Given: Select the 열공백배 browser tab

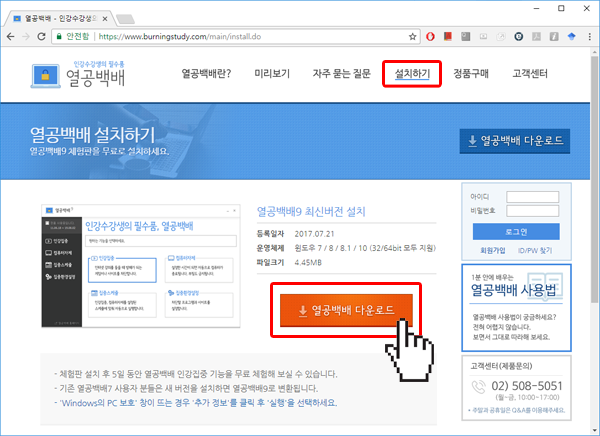Looking at the screenshot, I should [57, 18].
